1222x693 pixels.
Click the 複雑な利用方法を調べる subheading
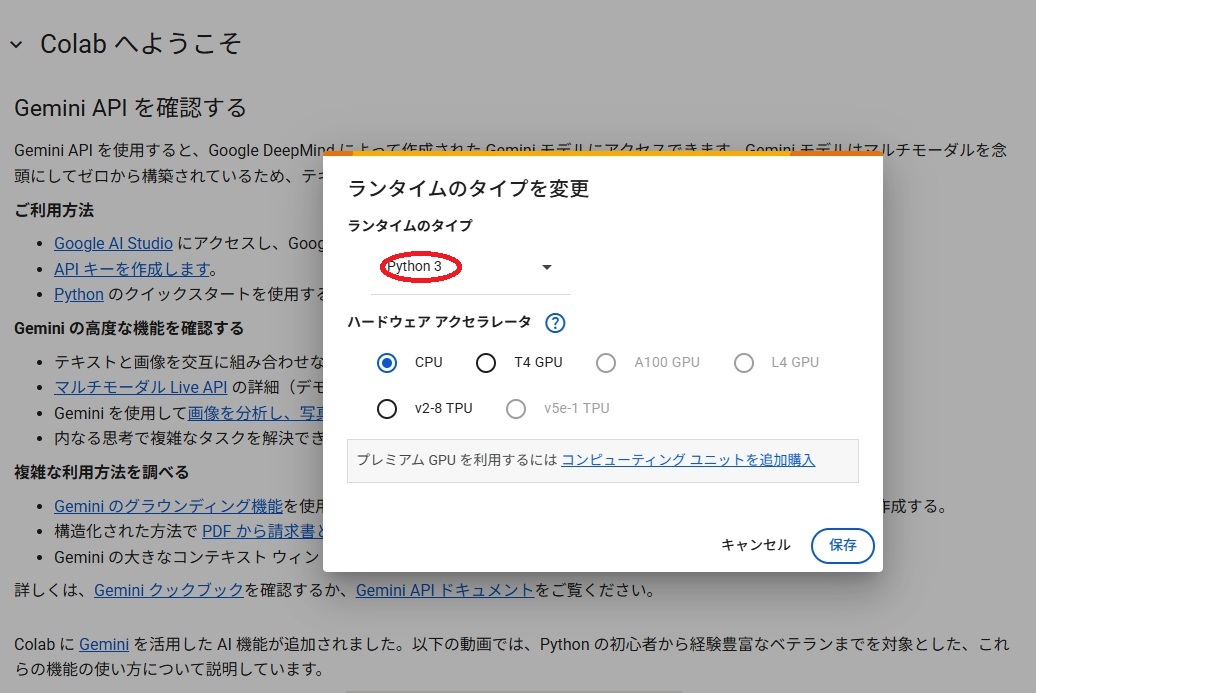101,472
